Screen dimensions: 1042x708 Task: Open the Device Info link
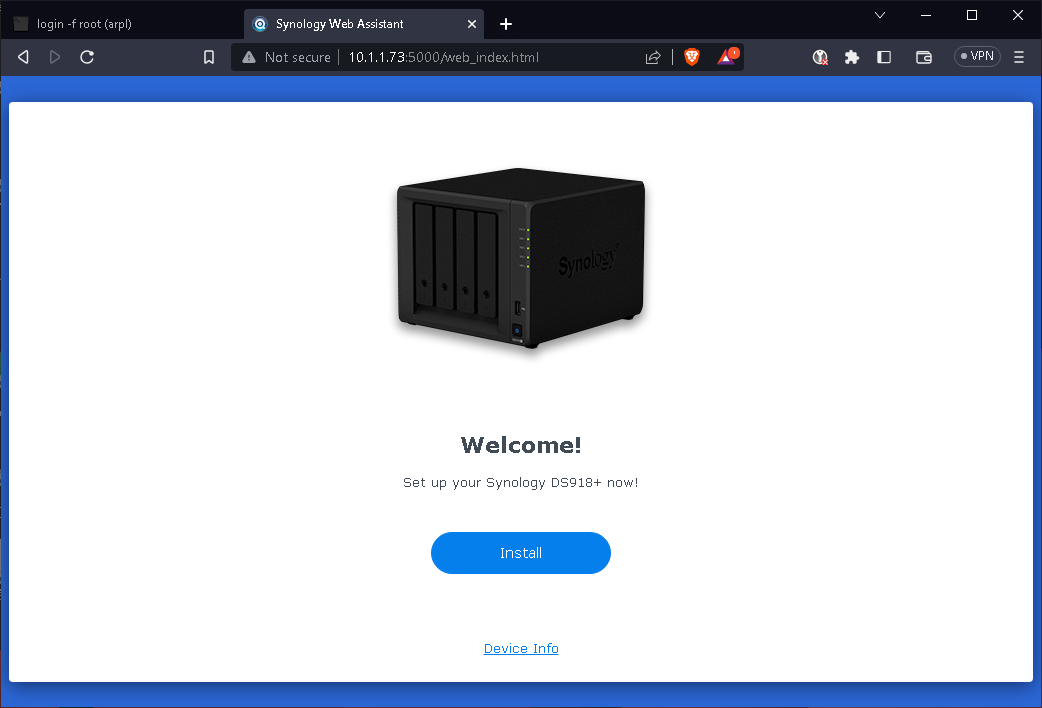(521, 648)
